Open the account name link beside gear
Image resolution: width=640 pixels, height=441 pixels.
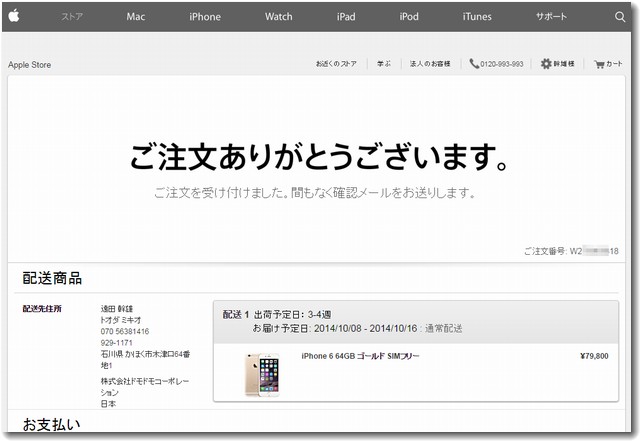click(x=564, y=64)
